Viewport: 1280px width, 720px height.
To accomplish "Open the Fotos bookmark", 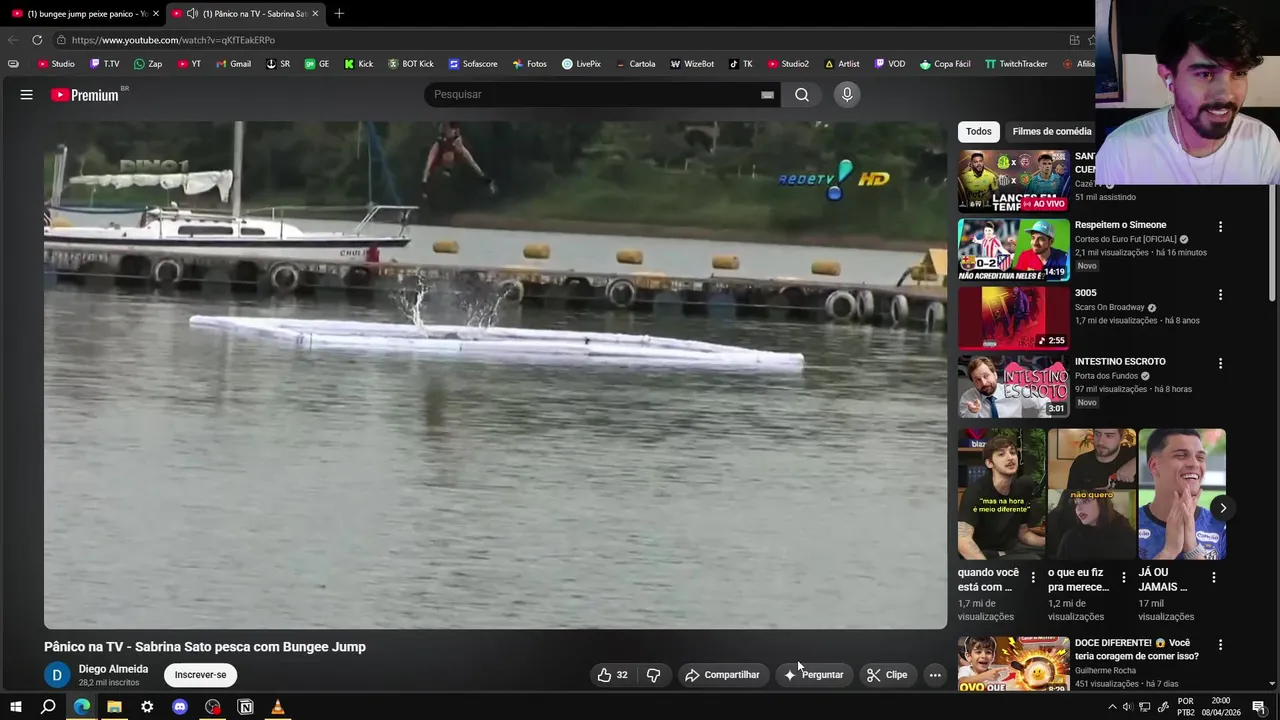I will [x=530, y=64].
